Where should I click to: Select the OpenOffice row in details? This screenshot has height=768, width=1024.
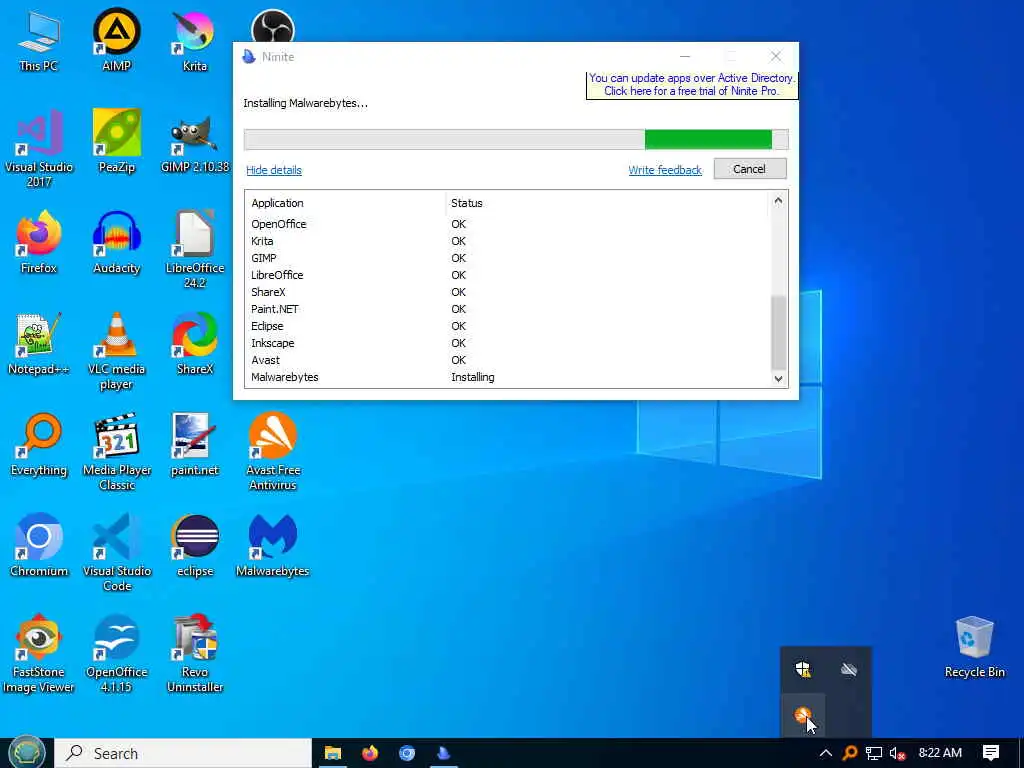[x=508, y=224]
